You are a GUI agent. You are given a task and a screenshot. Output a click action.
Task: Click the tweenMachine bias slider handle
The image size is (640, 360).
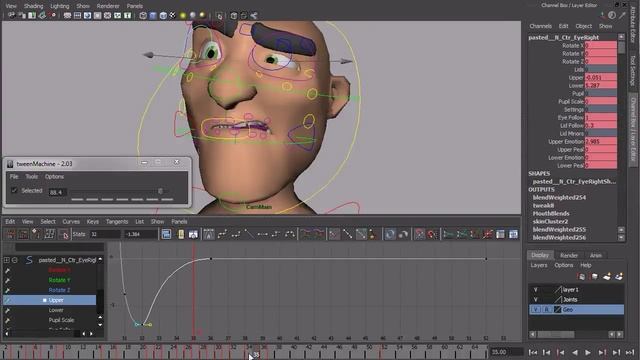click(x=160, y=191)
